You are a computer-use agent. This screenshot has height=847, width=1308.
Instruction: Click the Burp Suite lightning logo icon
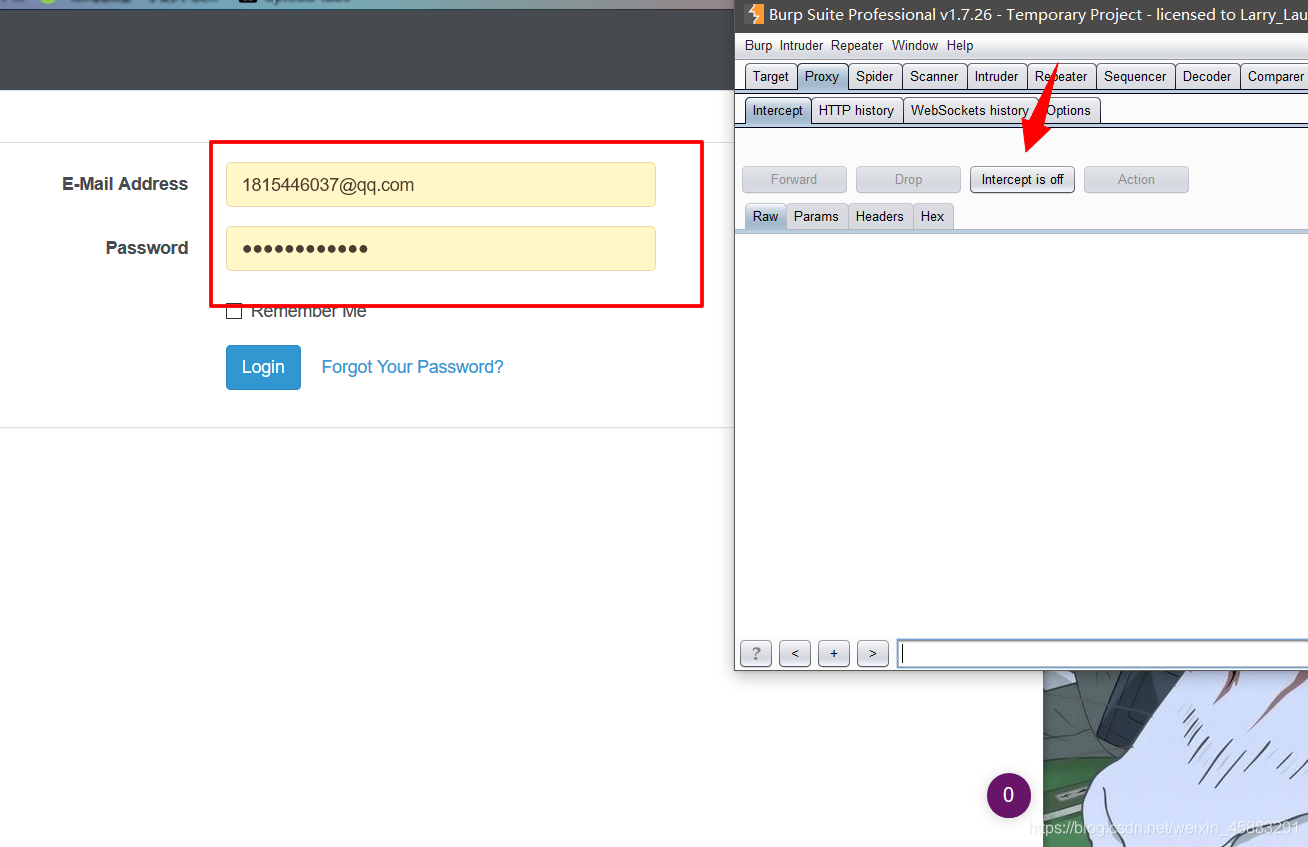[755, 14]
